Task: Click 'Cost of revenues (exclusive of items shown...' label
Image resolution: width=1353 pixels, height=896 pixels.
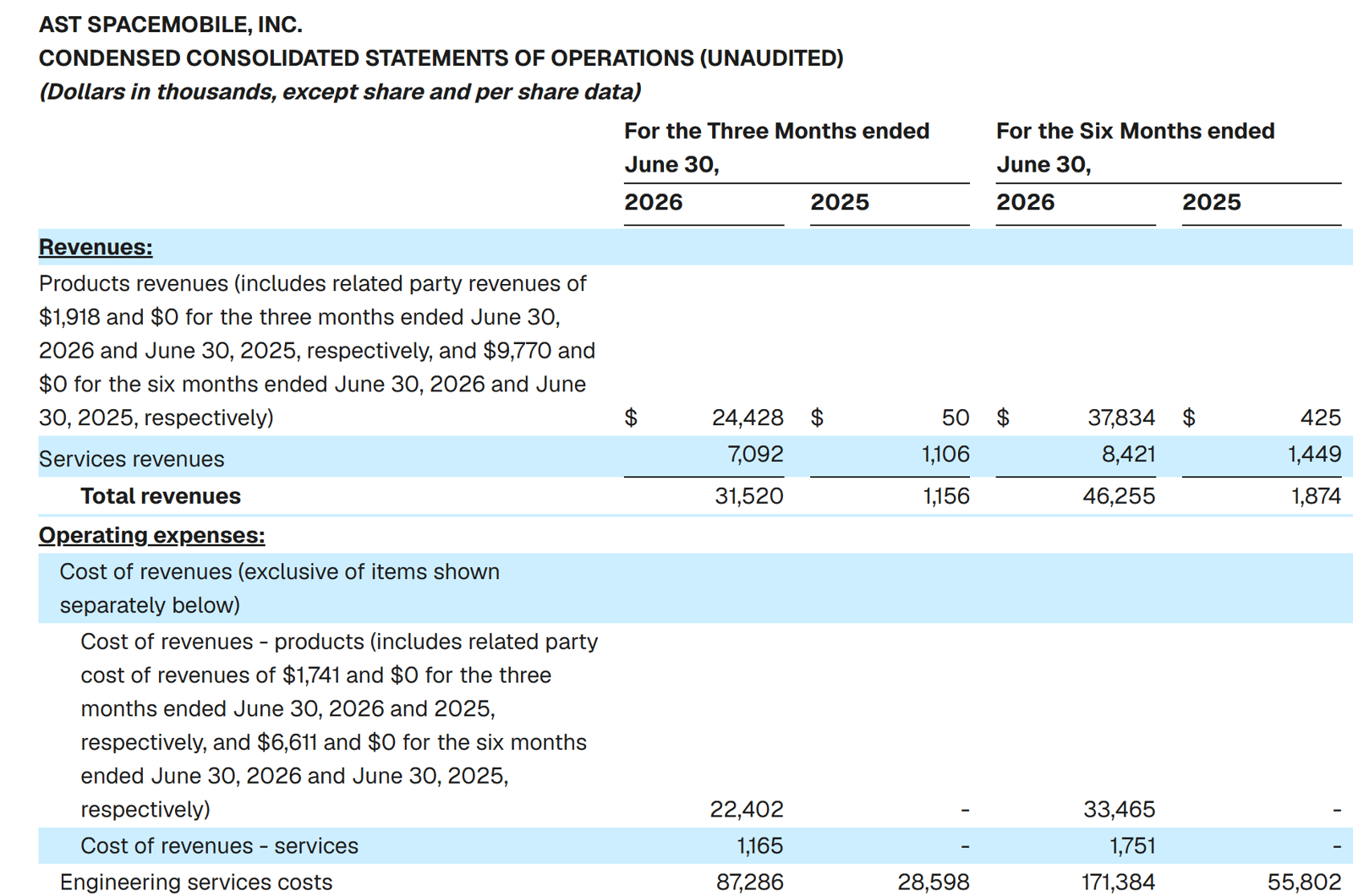Action: point(280,588)
